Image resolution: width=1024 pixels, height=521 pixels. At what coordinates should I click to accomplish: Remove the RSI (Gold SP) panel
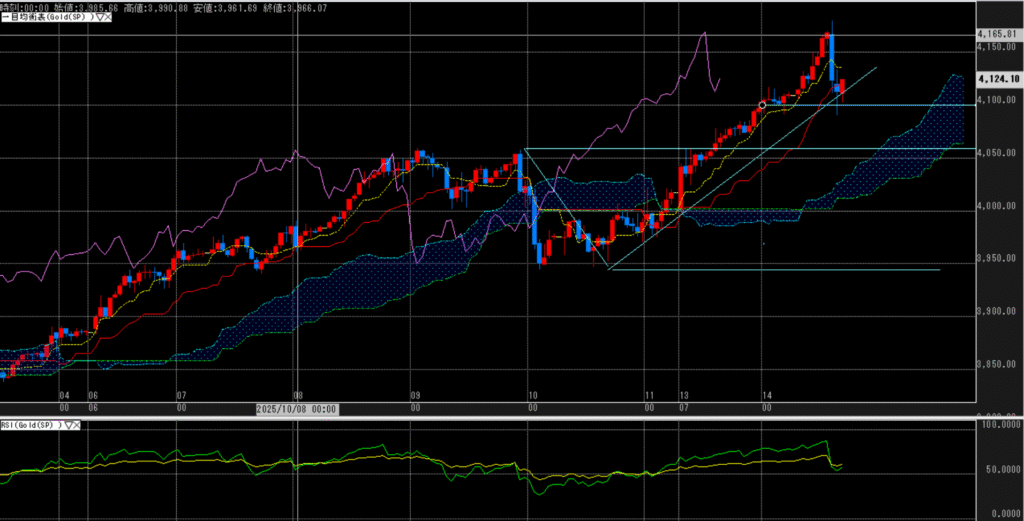77,425
